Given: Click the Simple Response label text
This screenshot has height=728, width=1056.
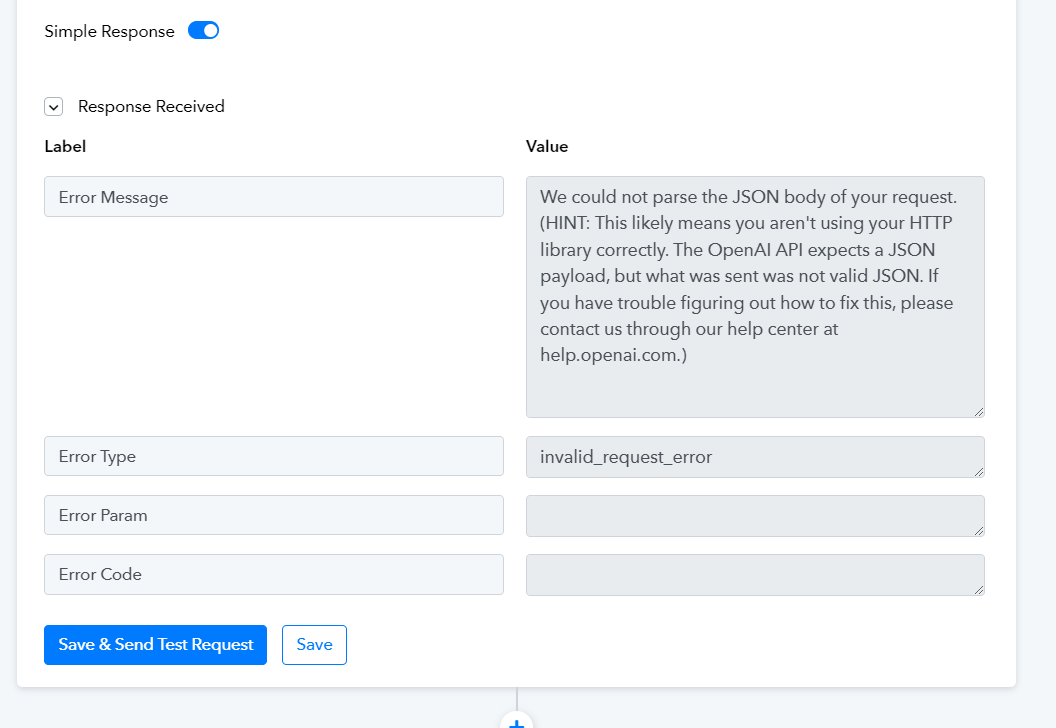Looking at the screenshot, I should 110,32.
